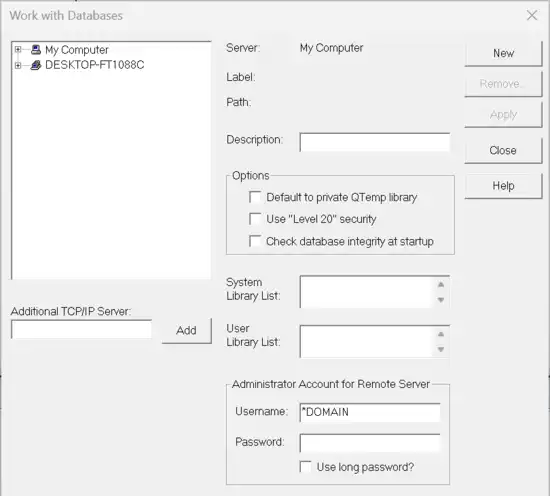This screenshot has height=496, width=550.
Task: Check database integrity at startup checkbox
Action: click(x=255, y=241)
